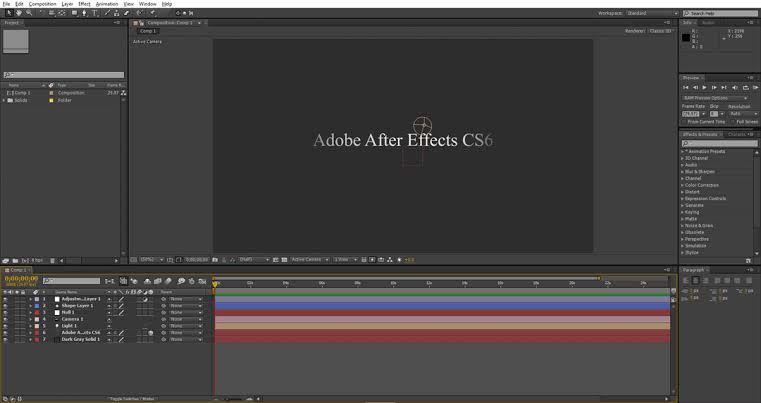Viewport: 761px width, 403px height.
Task: Toggle Live Update icon in timeline
Action: [123, 281]
